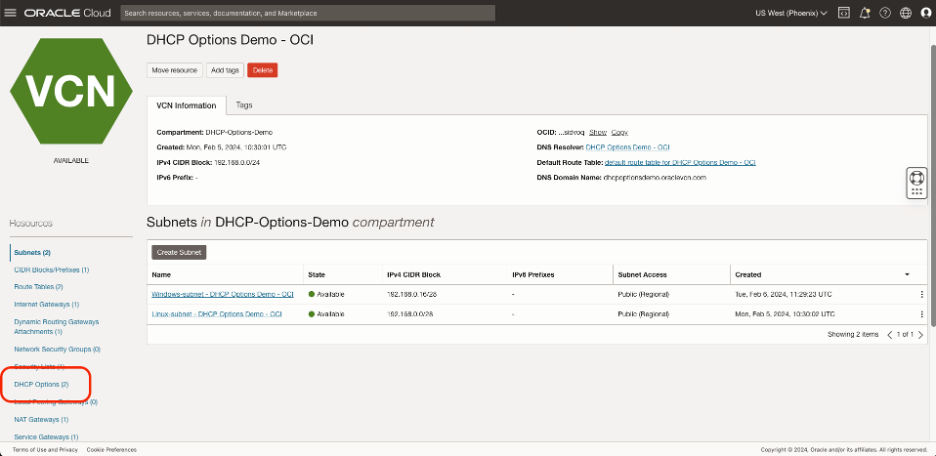Screen dimensions: 936x456
Task: Go to next page of subnets
Action: [923, 334]
